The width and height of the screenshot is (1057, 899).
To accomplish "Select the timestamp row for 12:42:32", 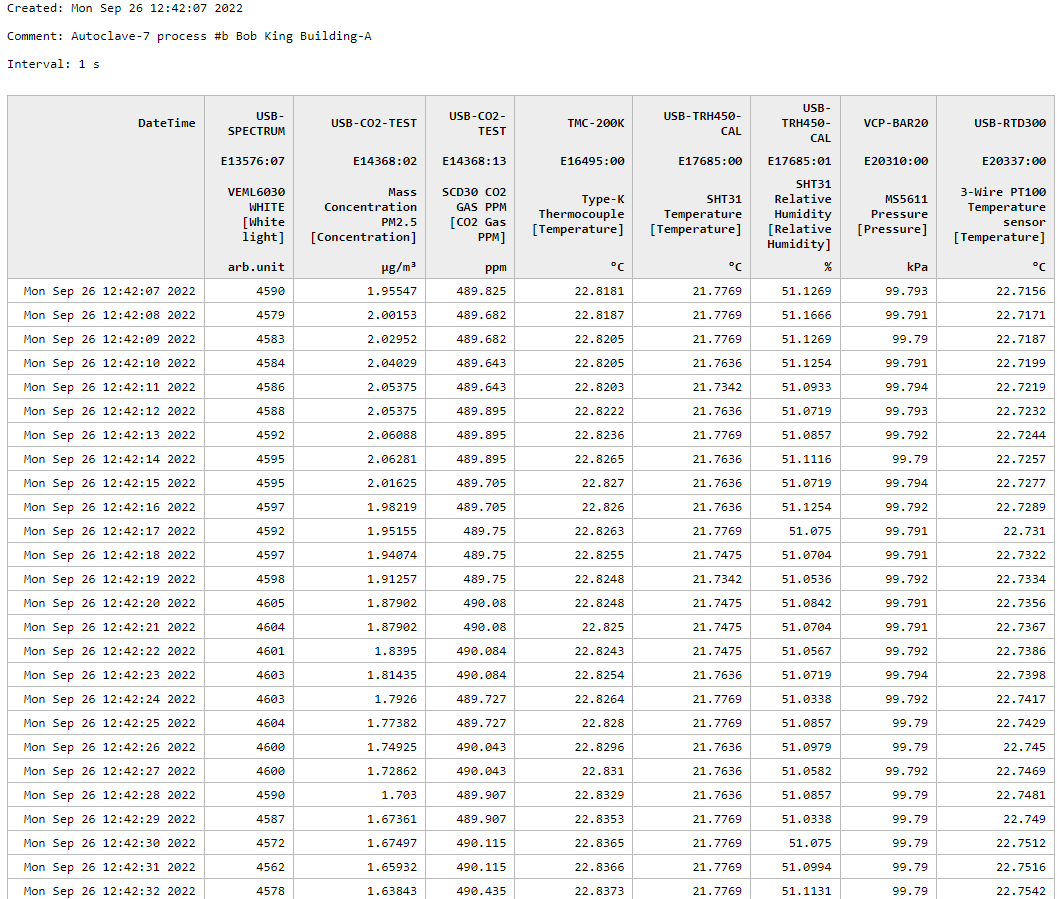I will (109, 891).
